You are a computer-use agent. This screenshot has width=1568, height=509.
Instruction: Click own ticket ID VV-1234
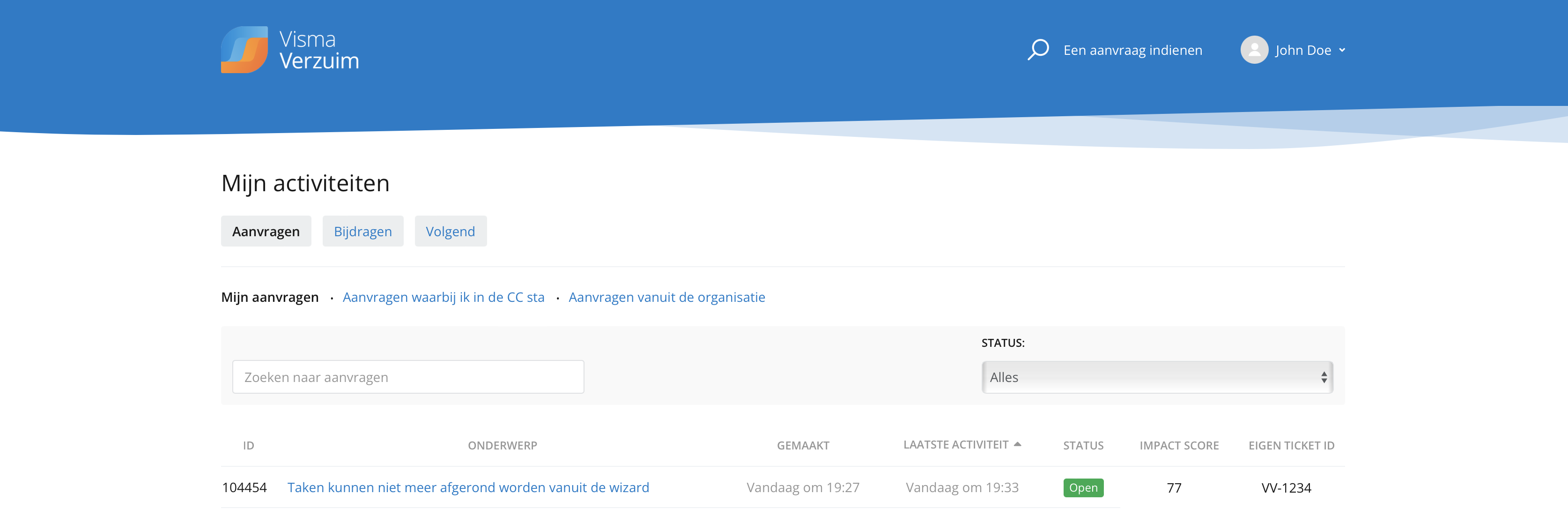1286,488
